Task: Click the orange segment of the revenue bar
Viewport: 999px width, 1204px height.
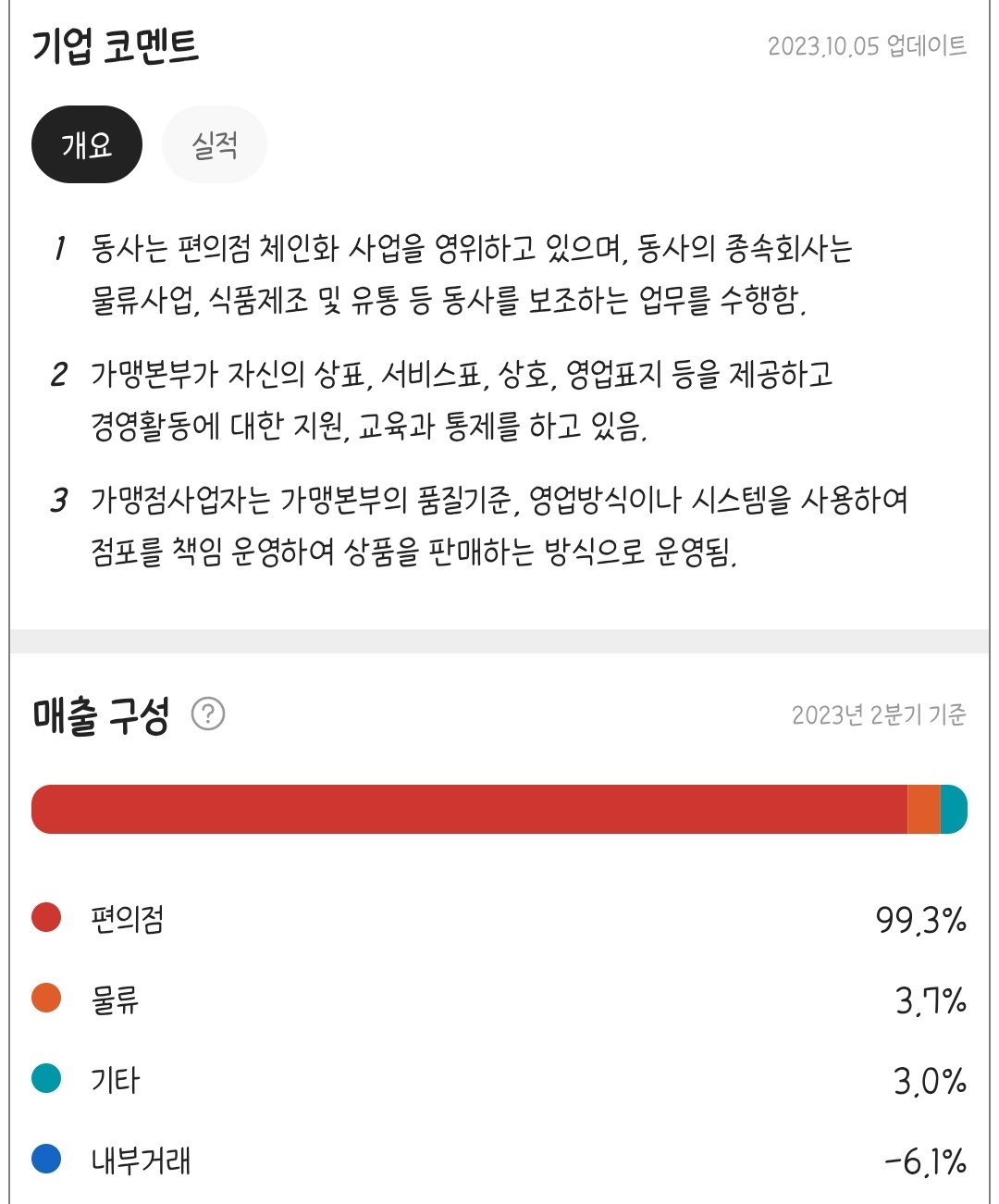Action: [923, 809]
